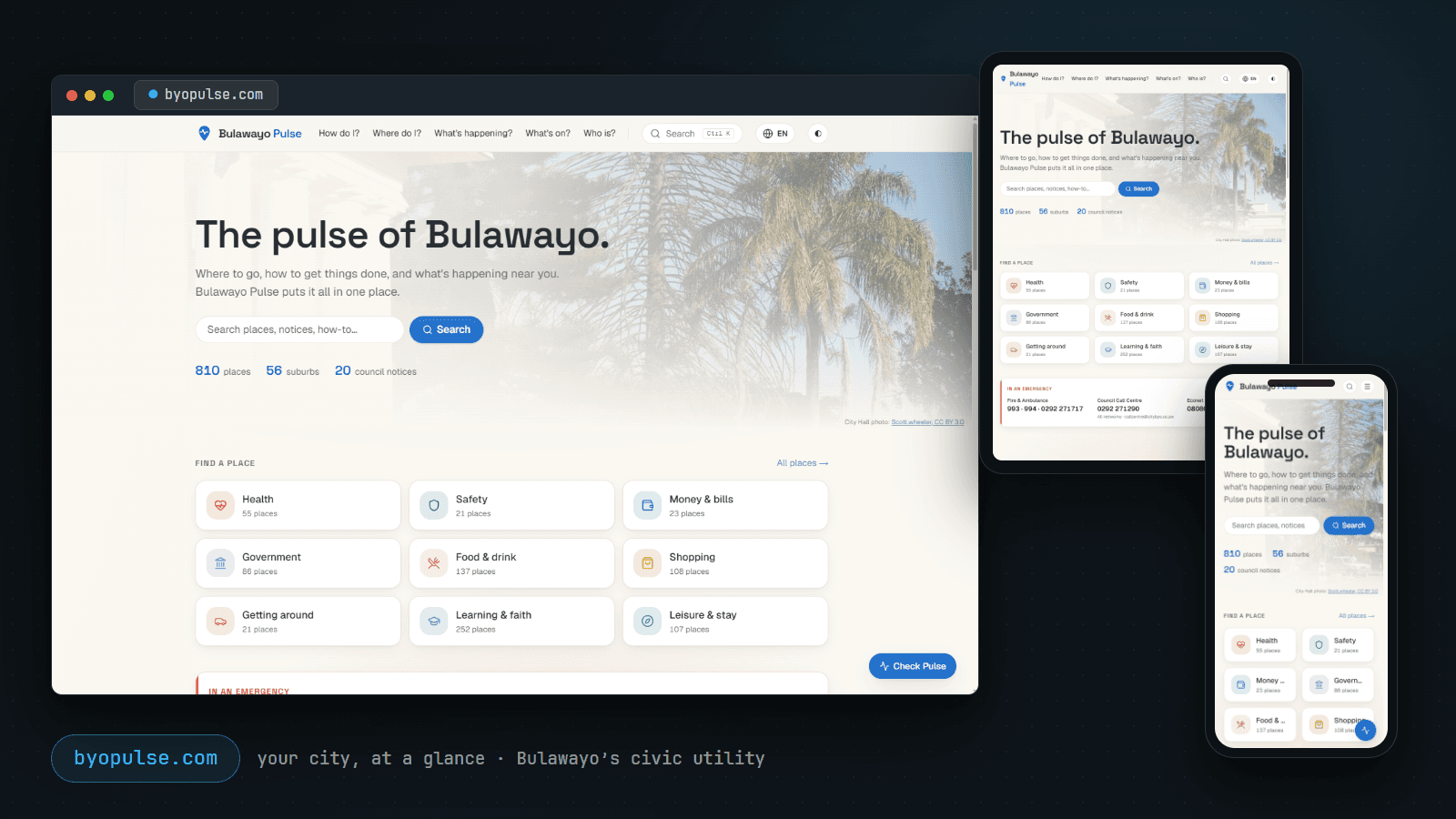Open 'Learning & faith' card on tablet
This screenshot has width=1456, height=819.
click(x=1139, y=349)
